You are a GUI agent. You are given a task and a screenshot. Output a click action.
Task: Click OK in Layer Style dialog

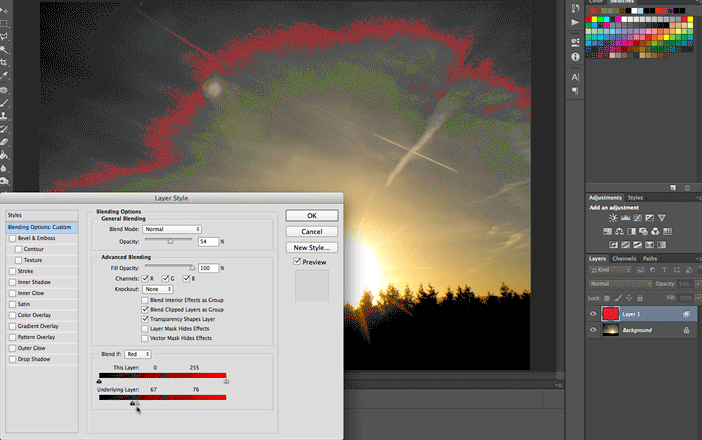[x=312, y=216]
